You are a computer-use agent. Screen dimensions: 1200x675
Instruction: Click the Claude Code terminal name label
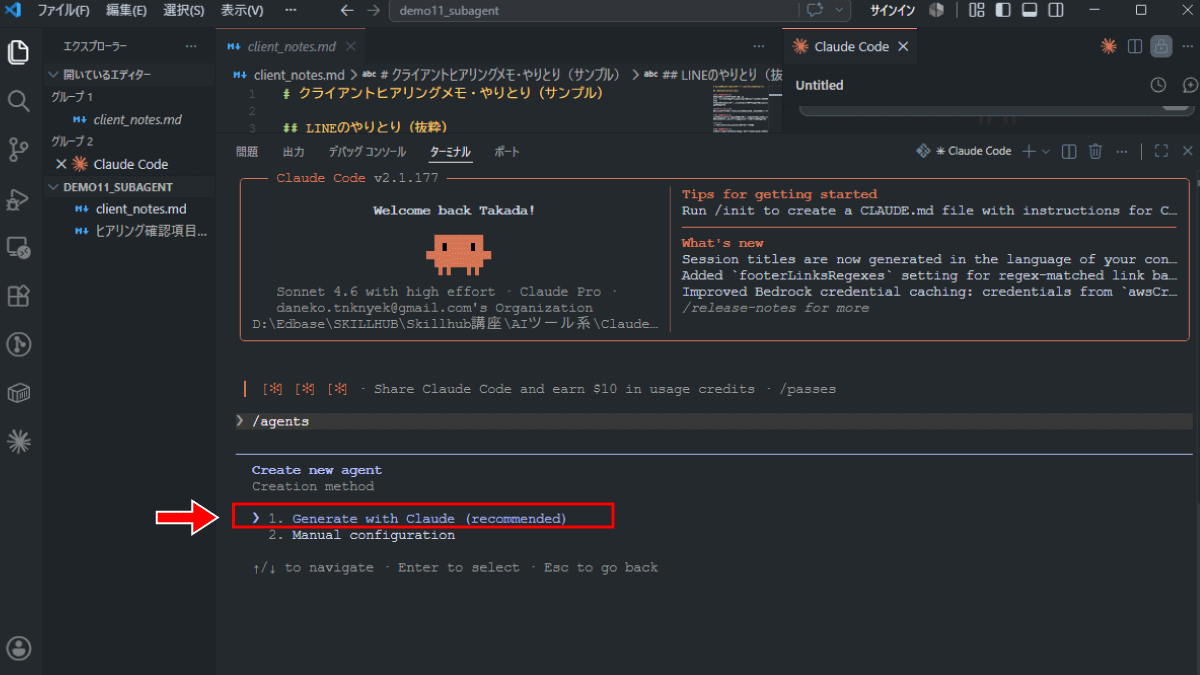click(x=972, y=151)
